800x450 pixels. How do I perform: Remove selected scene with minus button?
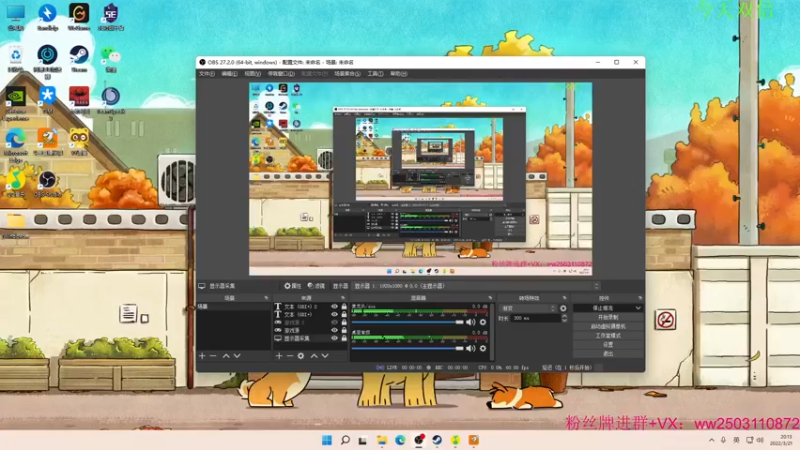(x=213, y=356)
